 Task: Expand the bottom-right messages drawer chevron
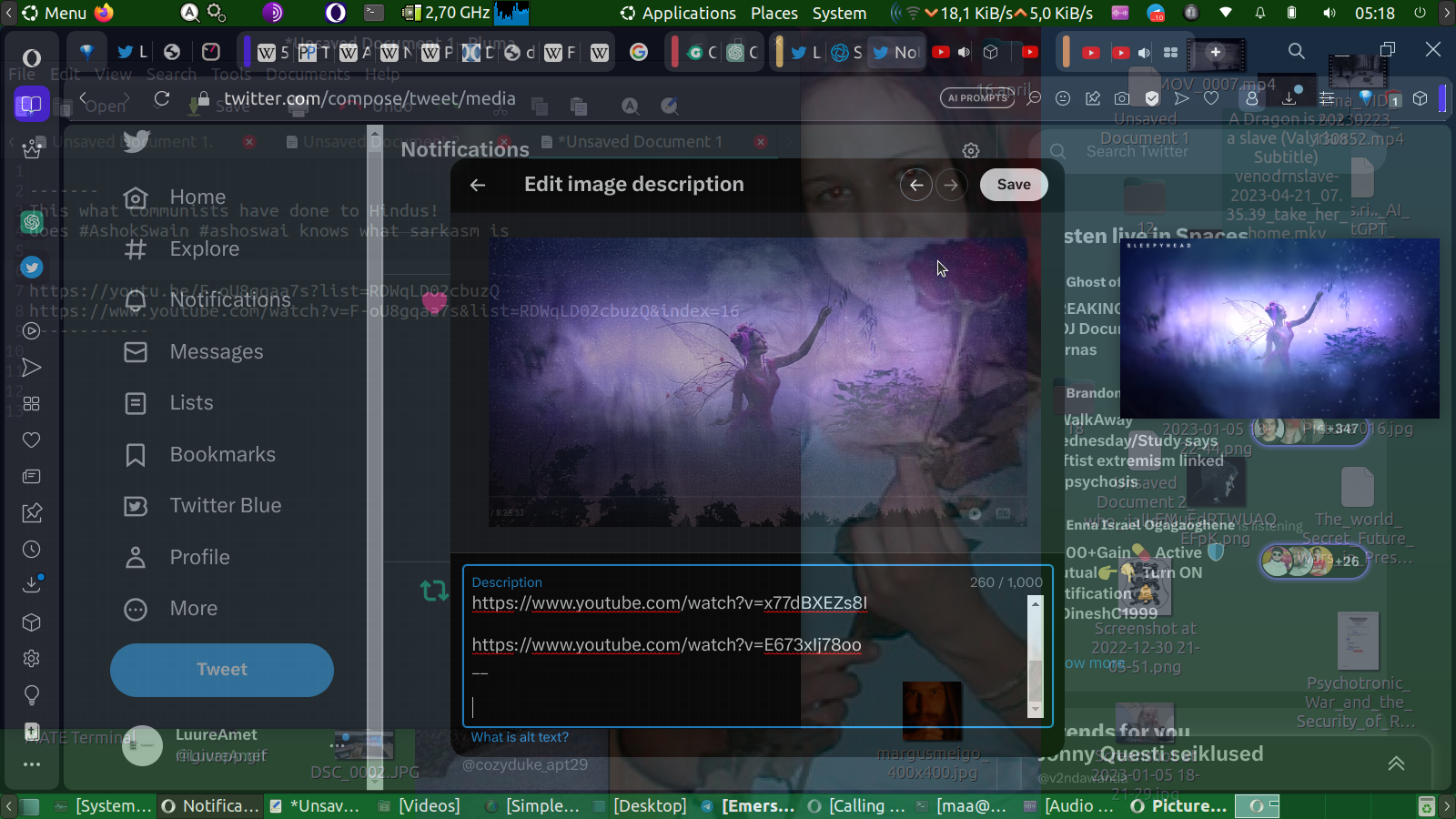[x=1396, y=763]
